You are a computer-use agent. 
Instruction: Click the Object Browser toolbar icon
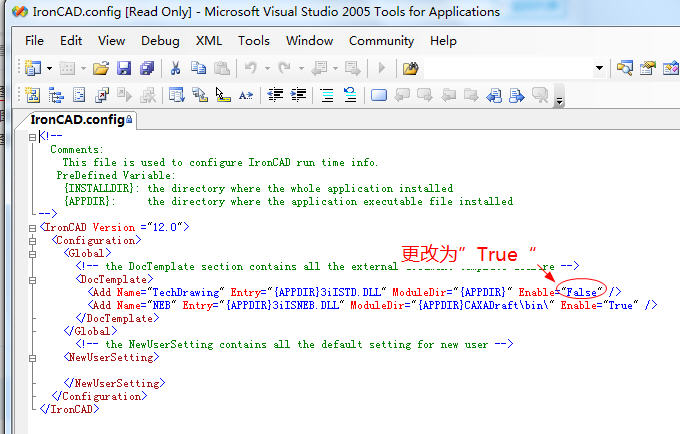tap(670, 68)
